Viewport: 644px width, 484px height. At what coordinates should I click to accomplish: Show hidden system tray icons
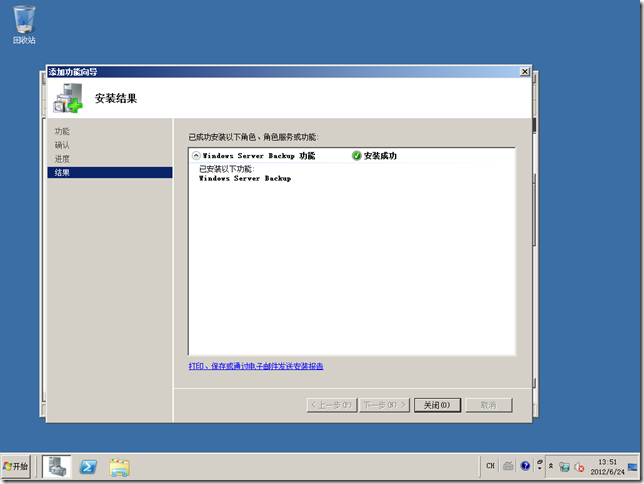(x=551, y=466)
